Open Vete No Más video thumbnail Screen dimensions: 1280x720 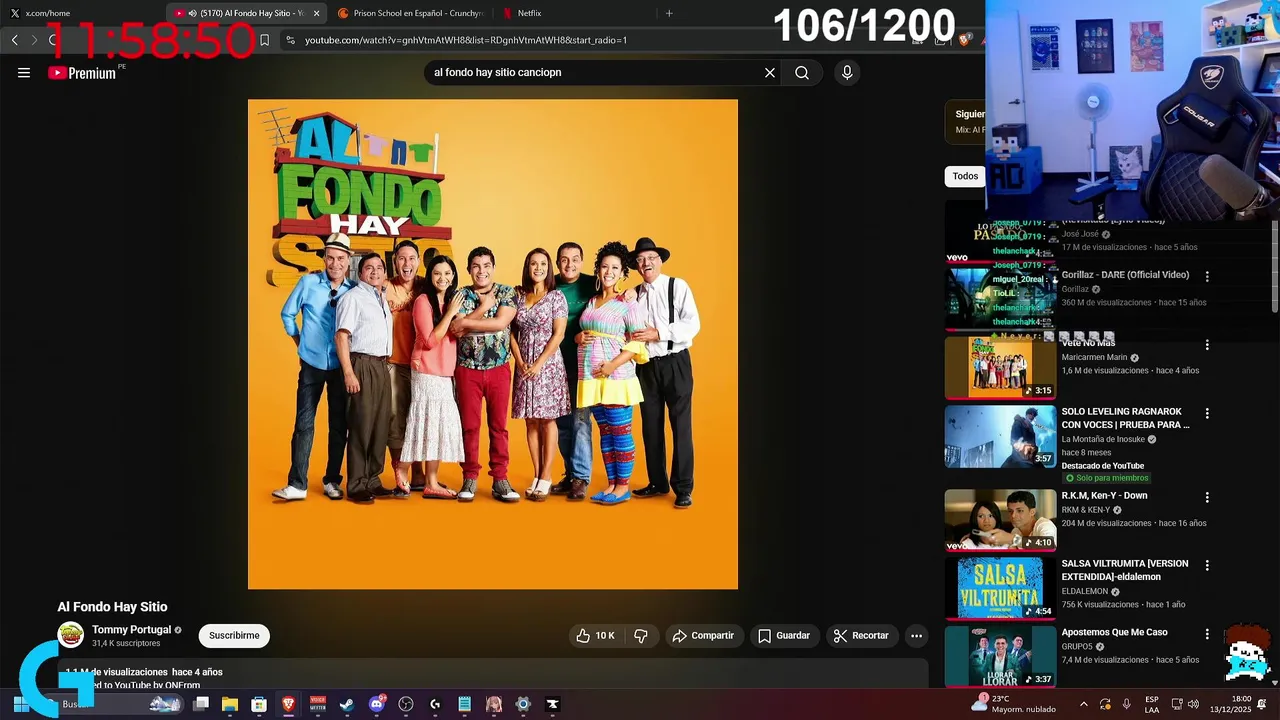click(1000, 368)
